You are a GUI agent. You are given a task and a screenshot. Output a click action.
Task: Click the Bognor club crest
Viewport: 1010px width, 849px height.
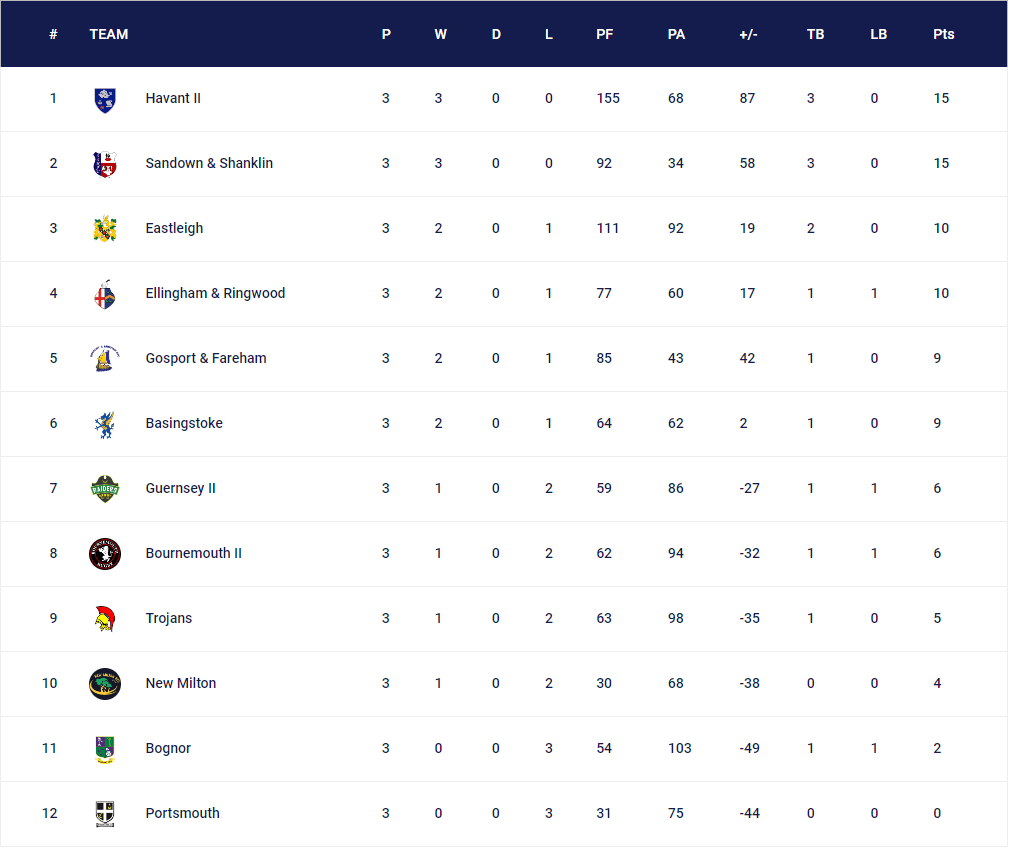click(104, 749)
